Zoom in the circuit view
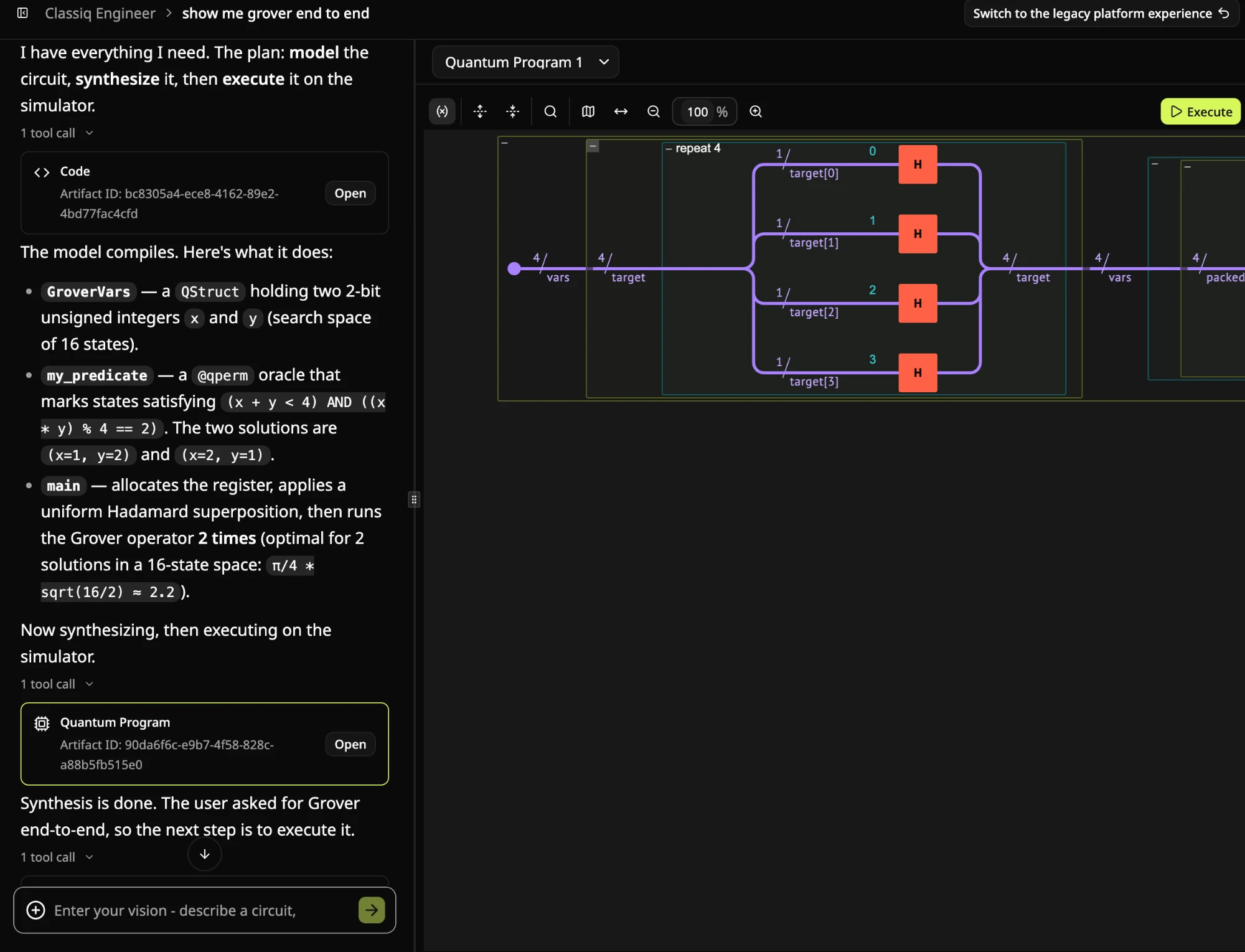This screenshot has height=952, width=1245. point(756,111)
